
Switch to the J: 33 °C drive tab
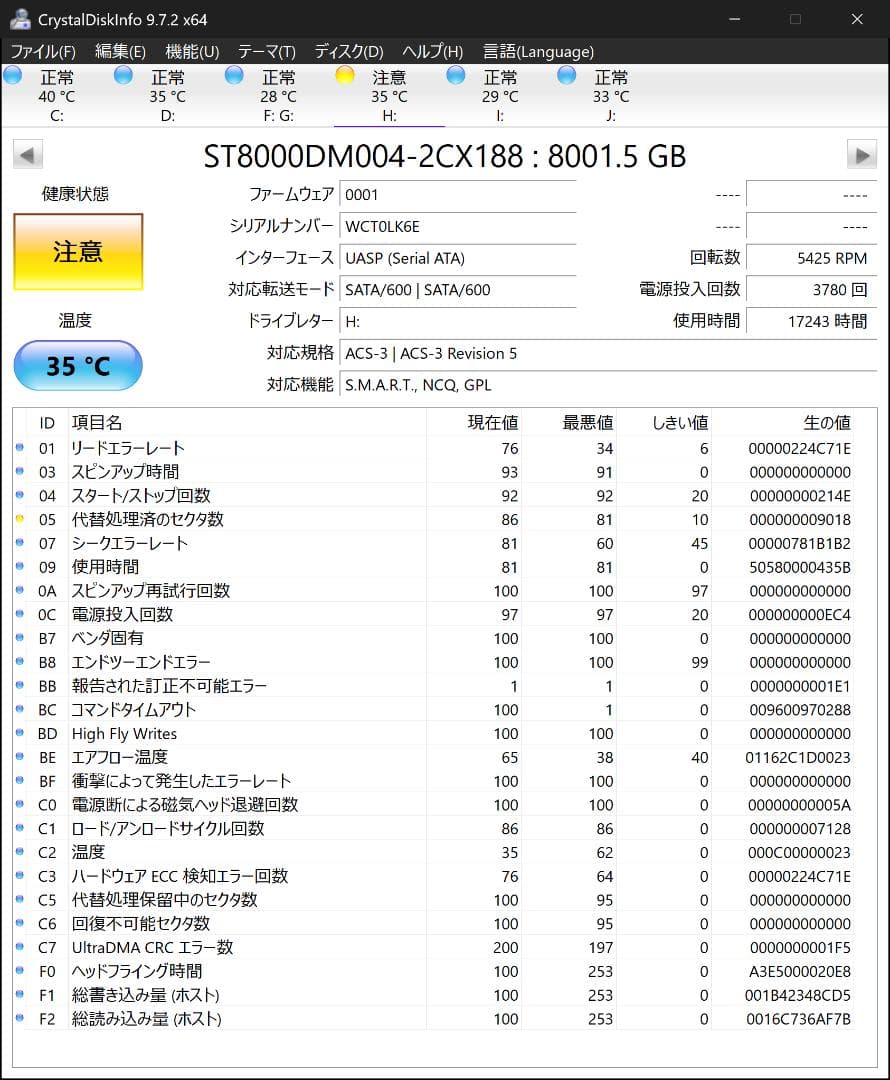611,96
